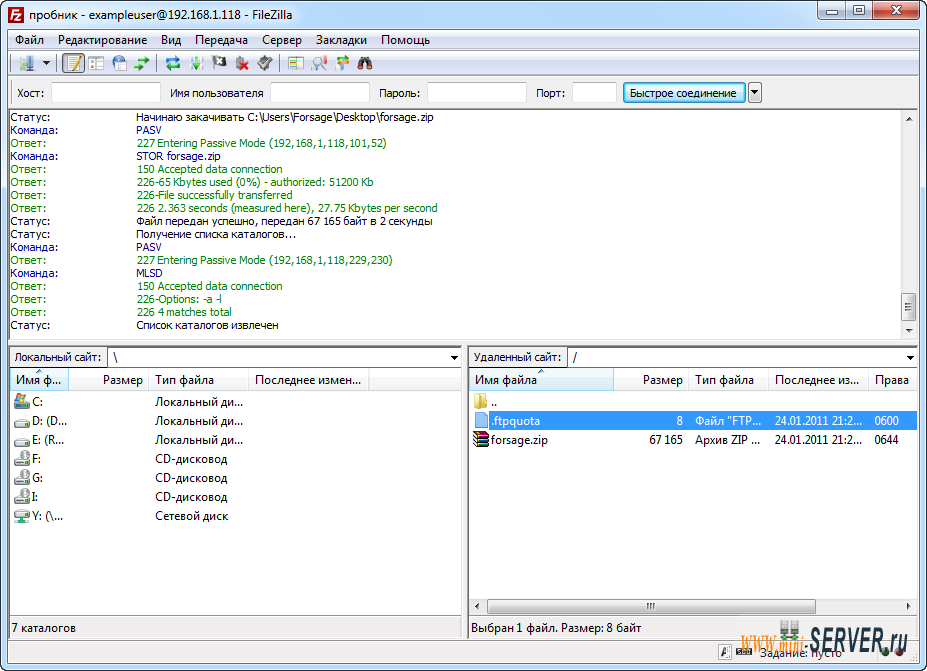This screenshot has width=927, height=671.
Task: Sort local list by Последнее измен... column
Action: point(309,380)
